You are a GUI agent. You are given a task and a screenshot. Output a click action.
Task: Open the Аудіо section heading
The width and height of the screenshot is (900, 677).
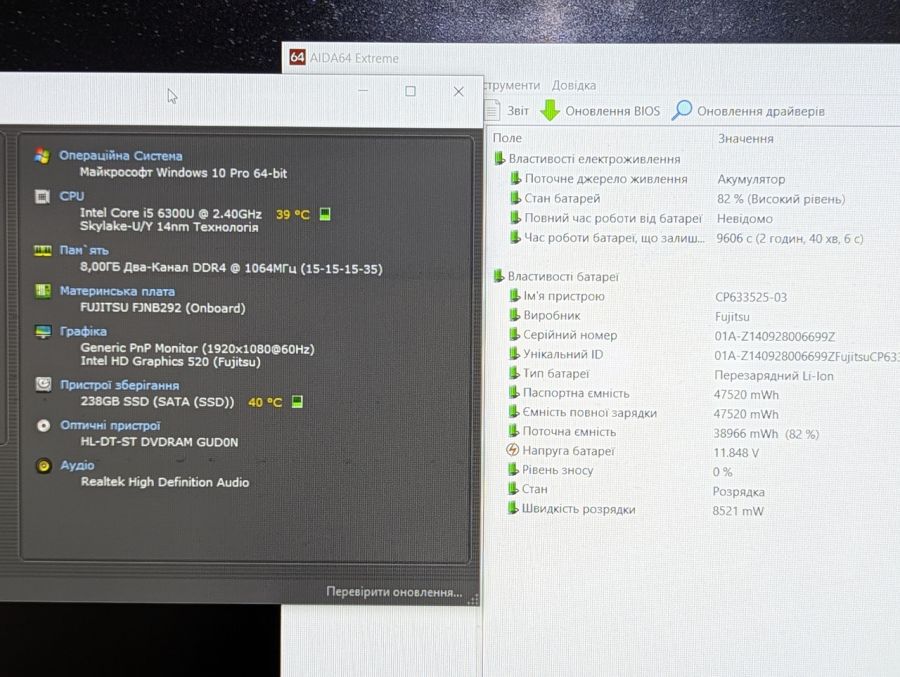click(77, 465)
